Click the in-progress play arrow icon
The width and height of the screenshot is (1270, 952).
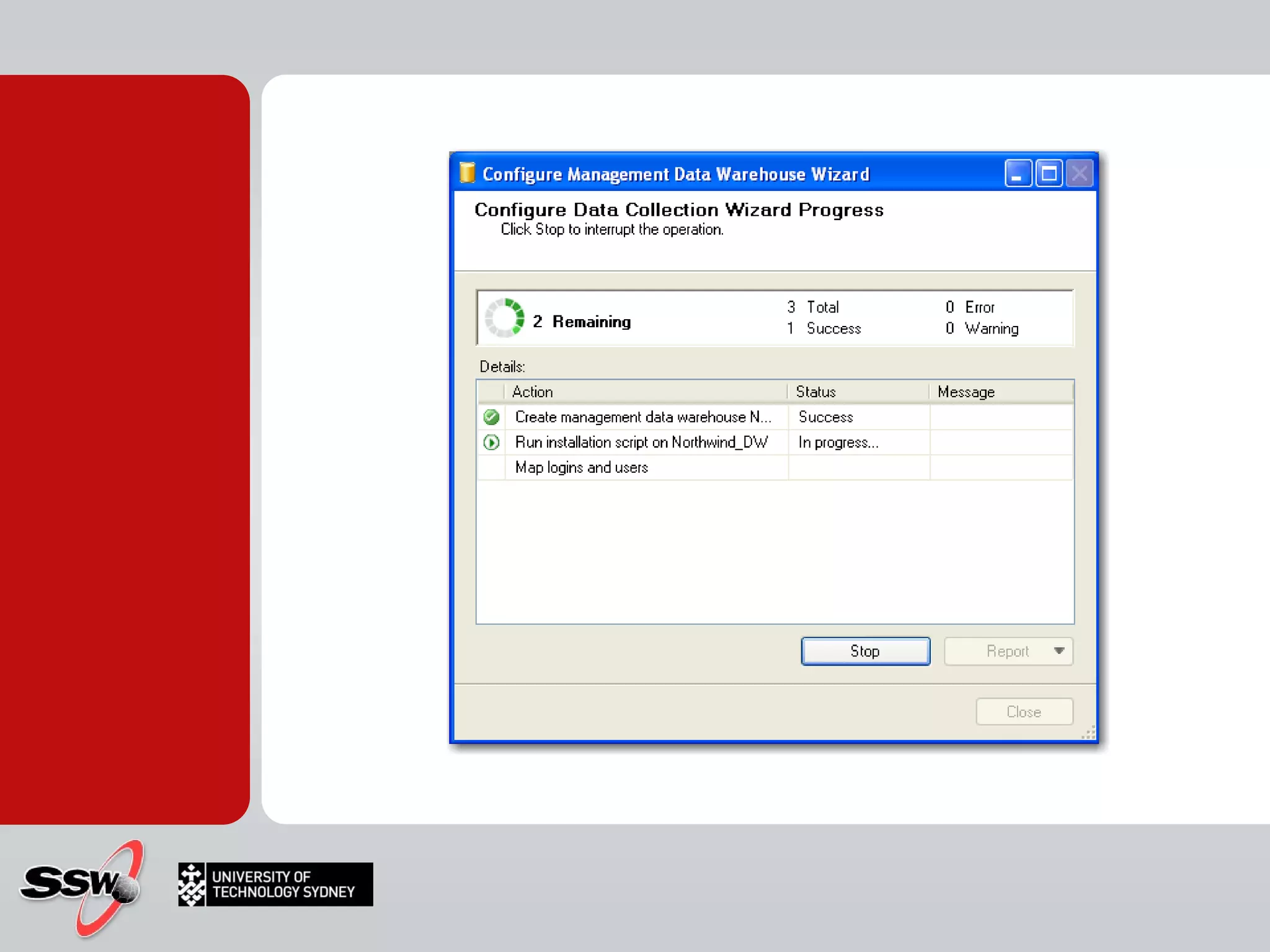tap(491, 443)
